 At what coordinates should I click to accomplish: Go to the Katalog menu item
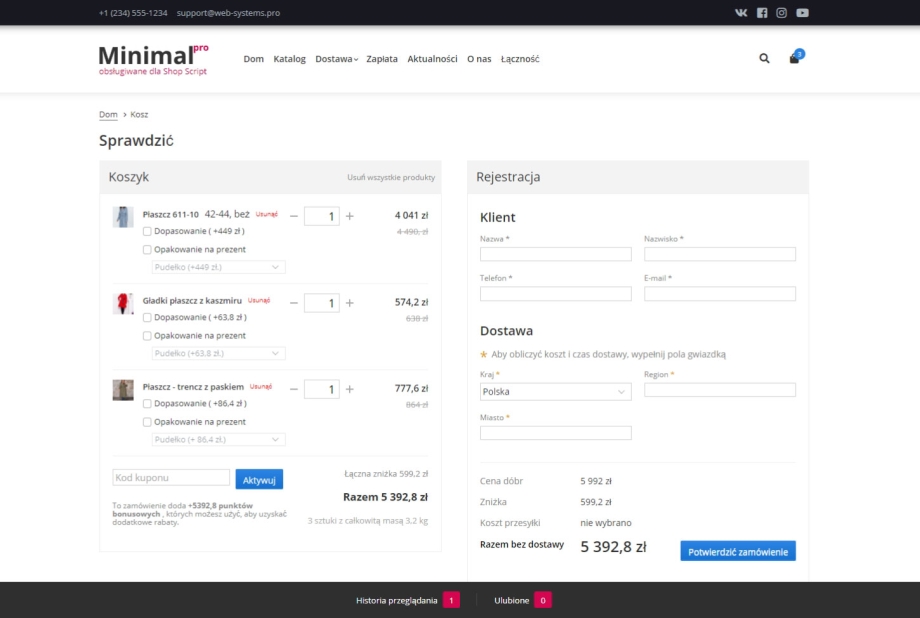click(x=289, y=59)
